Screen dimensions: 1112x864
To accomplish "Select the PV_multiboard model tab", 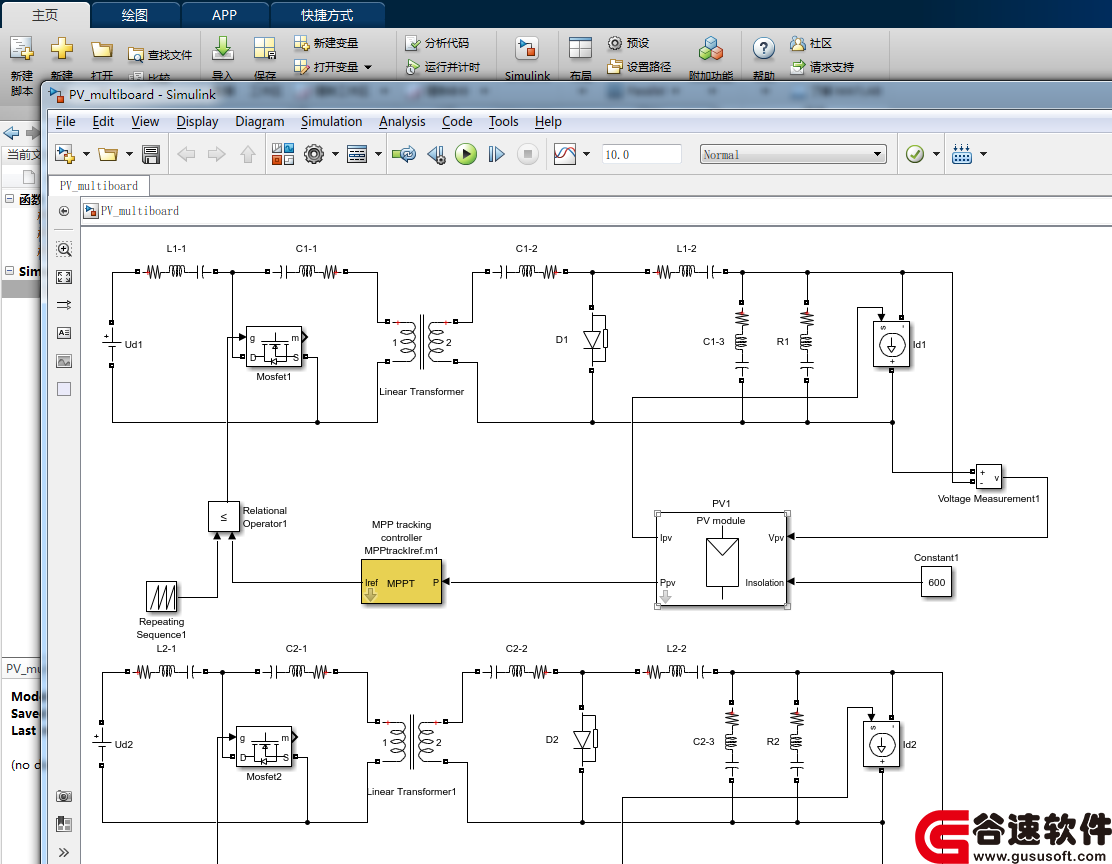I will click(x=99, y=186).
